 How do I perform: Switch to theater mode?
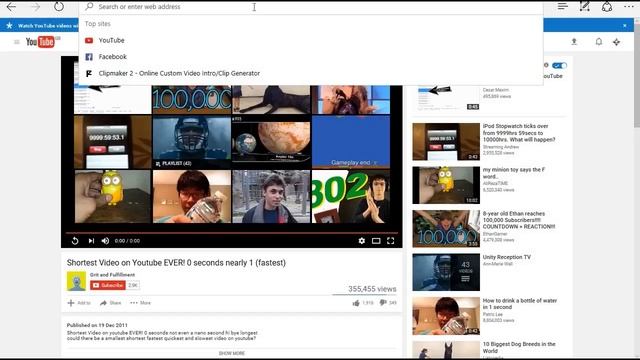click(x=376, y=241)
